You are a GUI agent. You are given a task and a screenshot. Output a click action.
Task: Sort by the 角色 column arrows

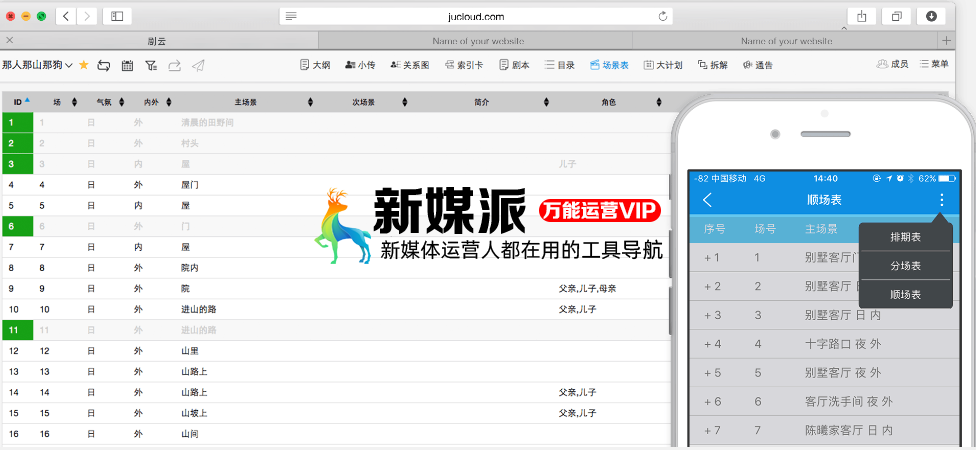(659, 102)
